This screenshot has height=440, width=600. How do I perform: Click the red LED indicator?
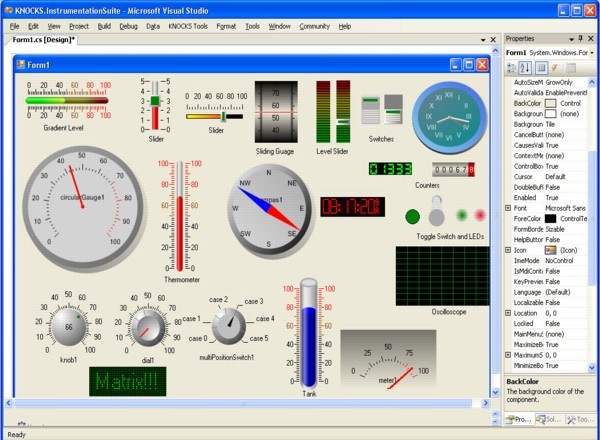(479, 215)
